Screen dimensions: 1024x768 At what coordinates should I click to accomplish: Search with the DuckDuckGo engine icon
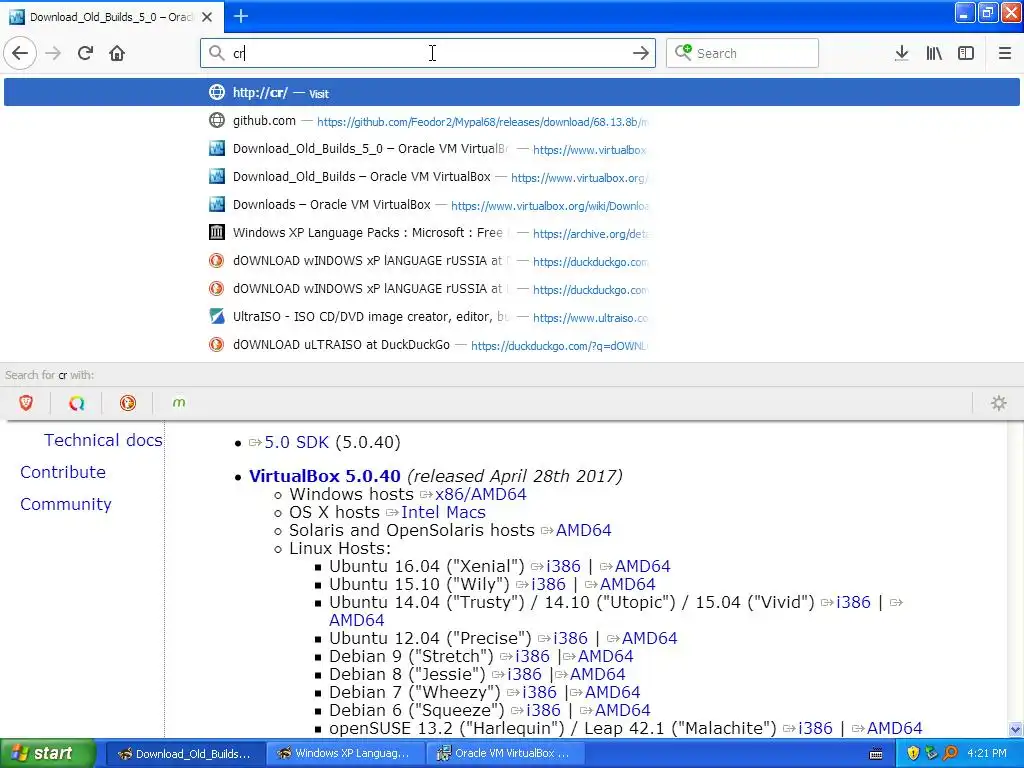click(x=128, y=403)
